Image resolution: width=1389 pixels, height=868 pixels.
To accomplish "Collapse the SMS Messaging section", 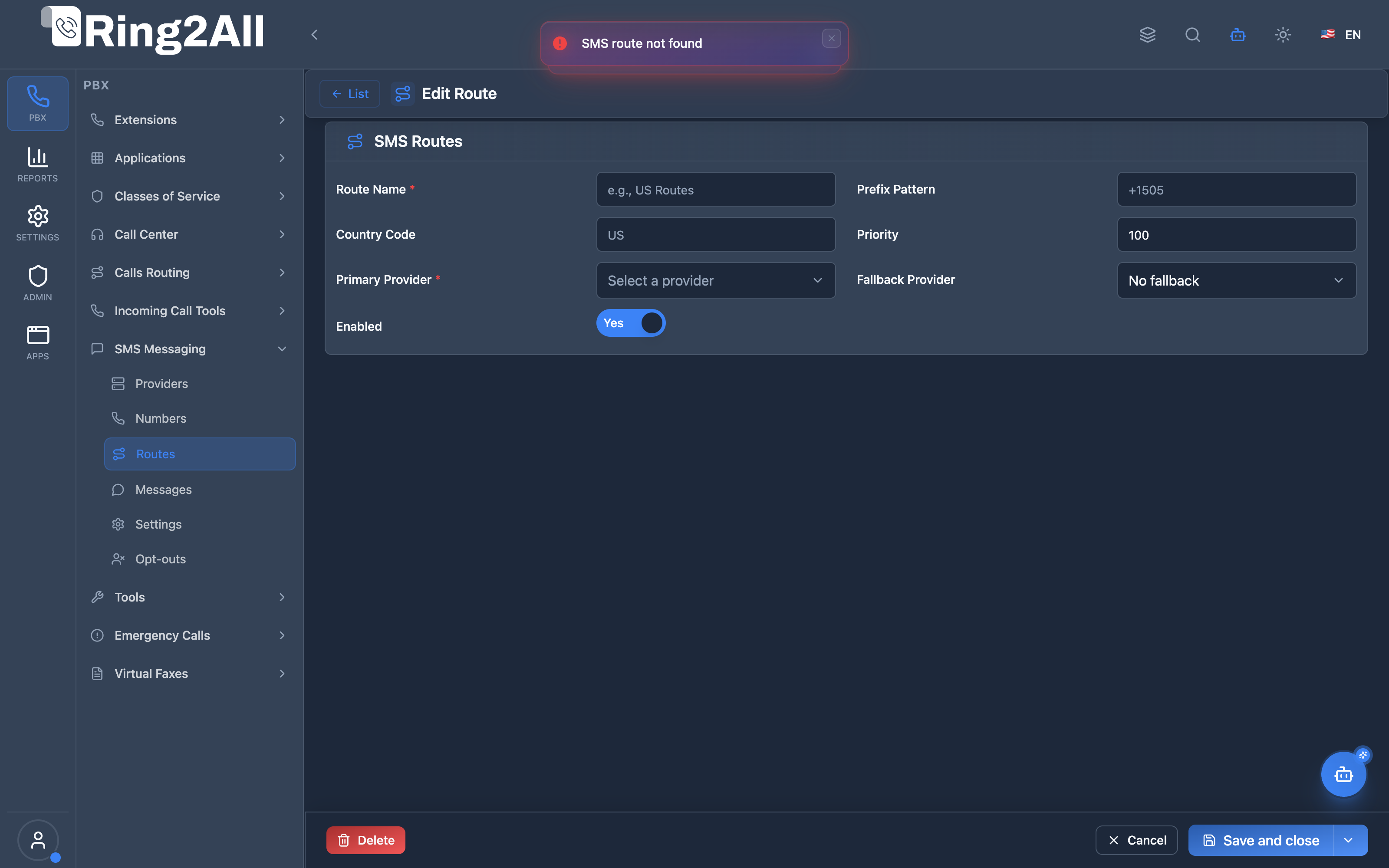I will [x=189, y=349].
